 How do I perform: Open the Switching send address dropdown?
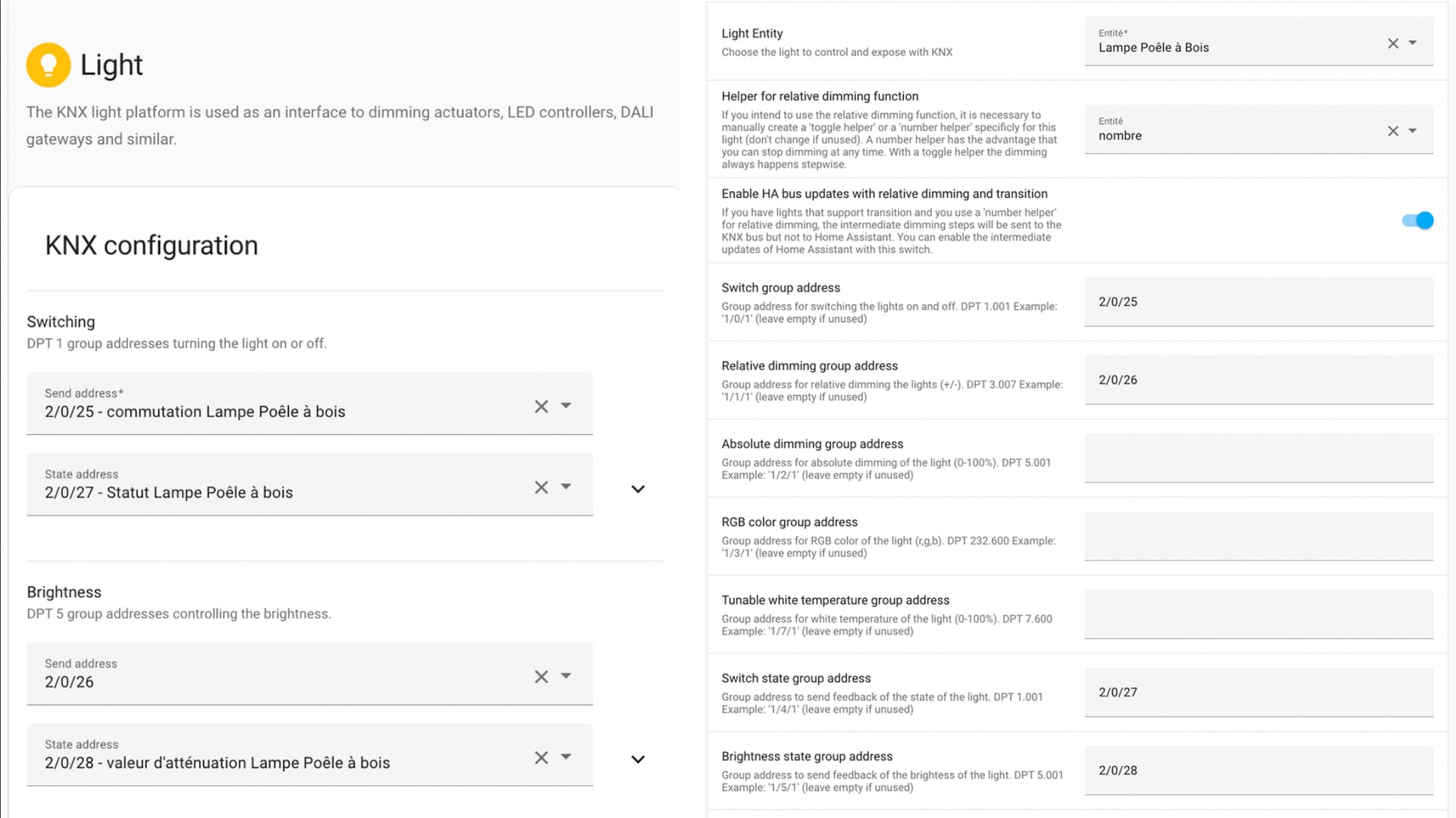pyautogui.click(x=566, y=406)
